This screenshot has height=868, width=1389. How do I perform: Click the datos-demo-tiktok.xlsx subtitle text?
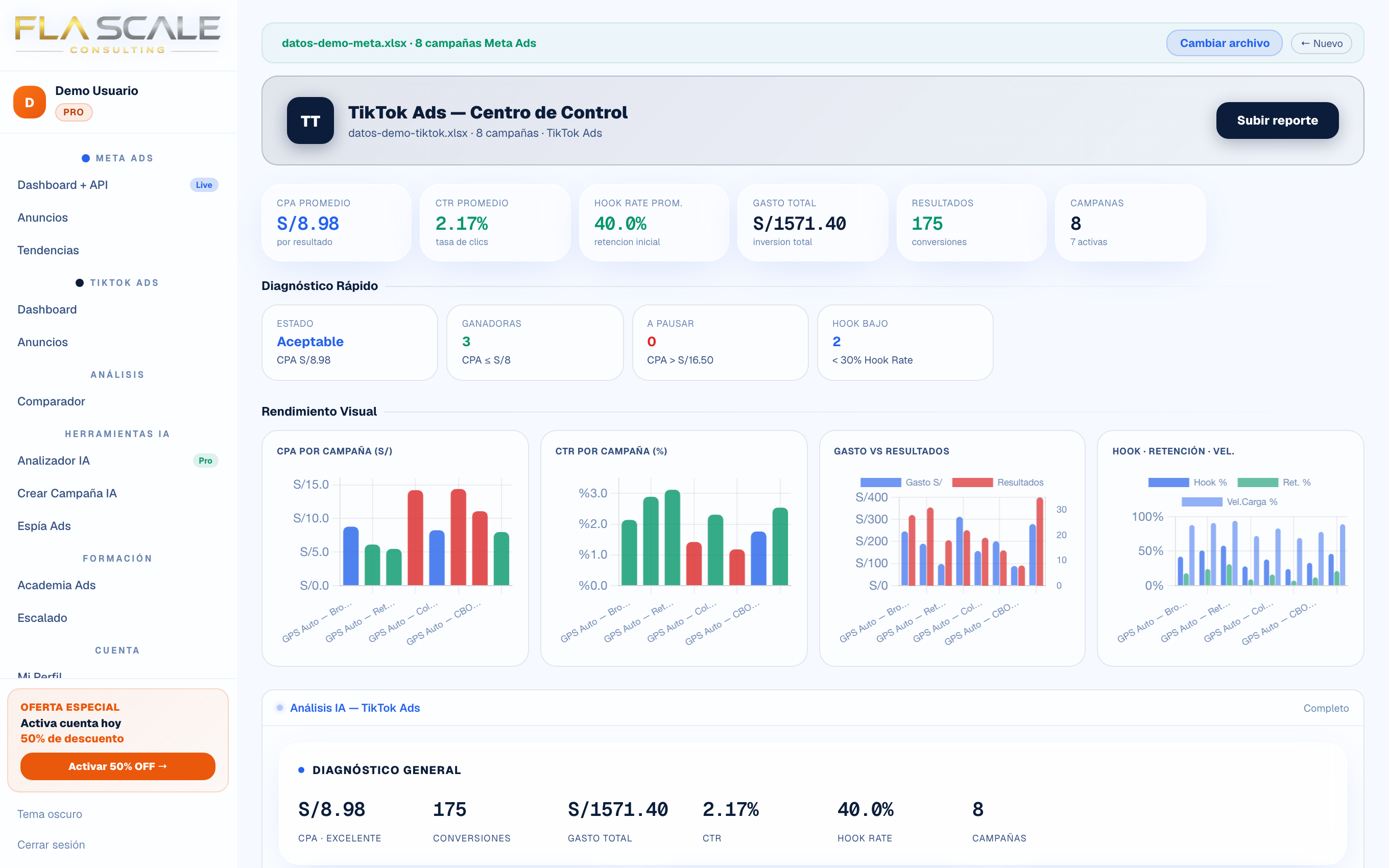pos(475,133)
